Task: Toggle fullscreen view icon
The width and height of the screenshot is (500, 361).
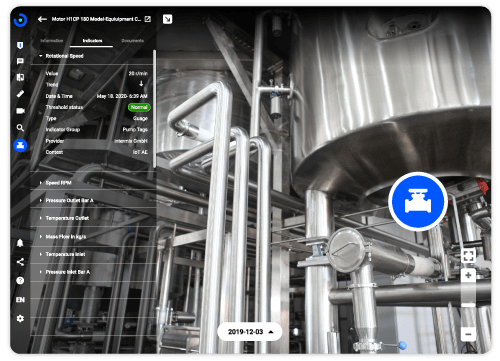Action: [468, 256]
